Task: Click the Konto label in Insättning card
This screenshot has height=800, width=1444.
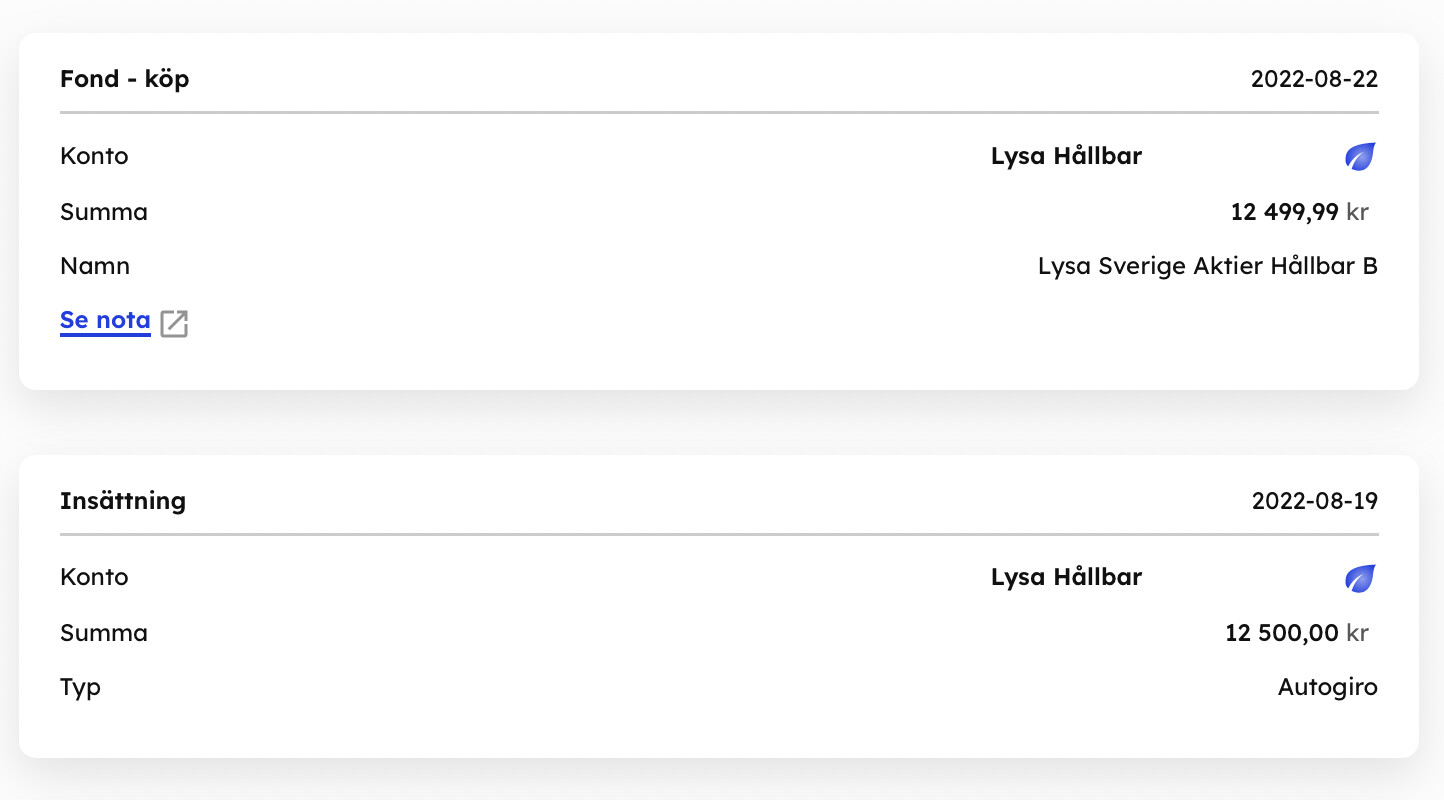Action: tap(94, 577)
